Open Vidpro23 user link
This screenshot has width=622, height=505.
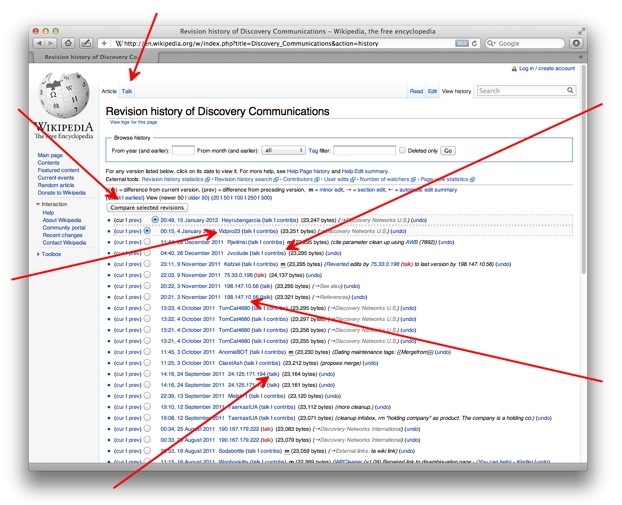tap(229, 231)
